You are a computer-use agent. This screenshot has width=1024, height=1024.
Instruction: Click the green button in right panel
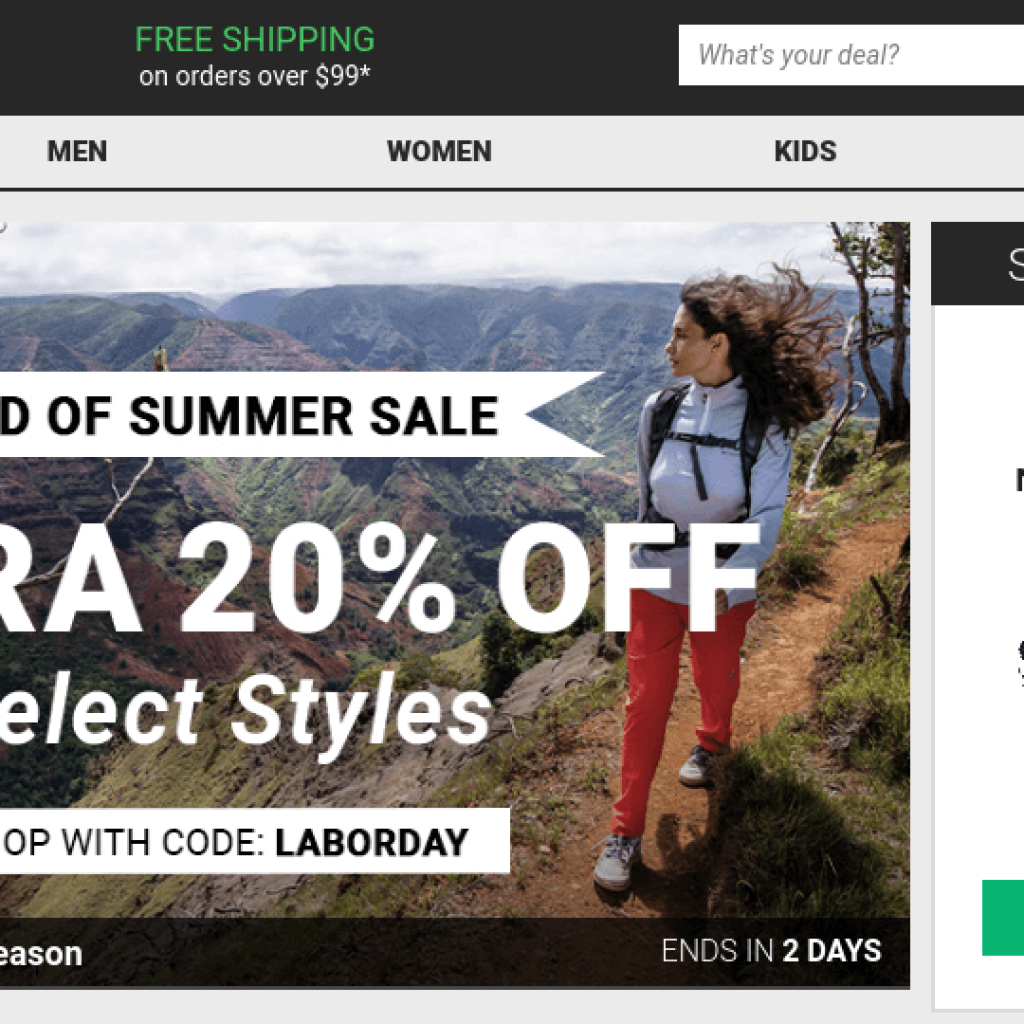[x=1003, y=918]
